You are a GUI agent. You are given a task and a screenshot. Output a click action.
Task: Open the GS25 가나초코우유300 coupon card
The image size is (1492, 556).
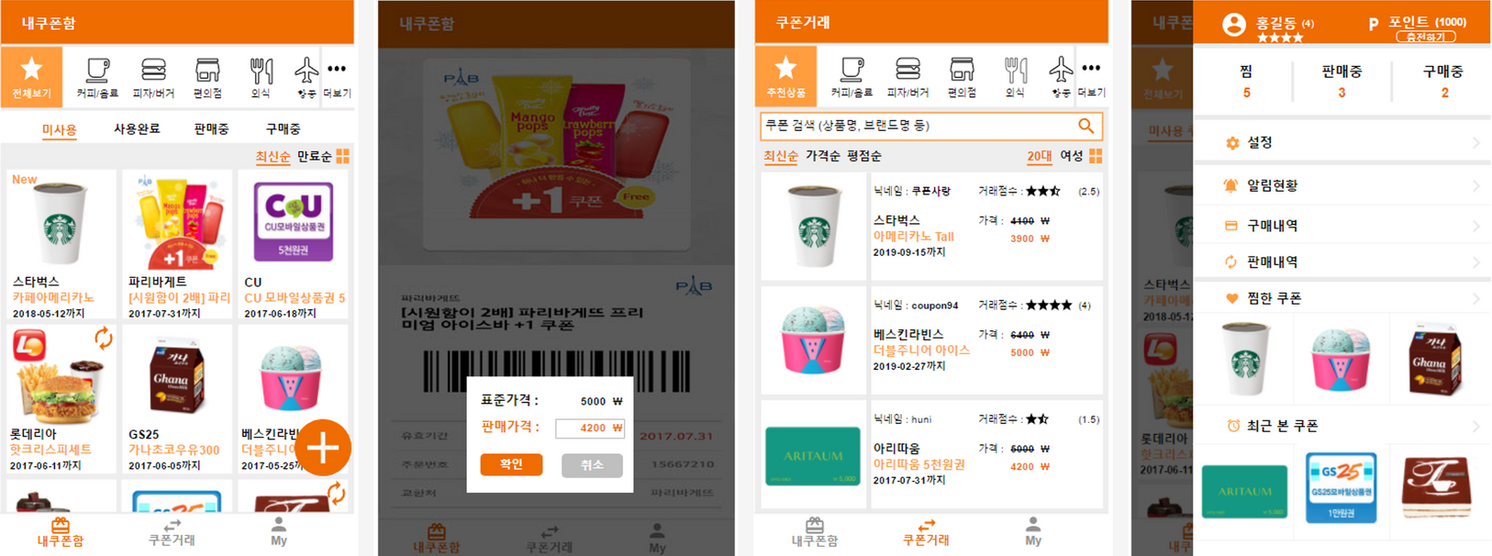pos(177,399)
